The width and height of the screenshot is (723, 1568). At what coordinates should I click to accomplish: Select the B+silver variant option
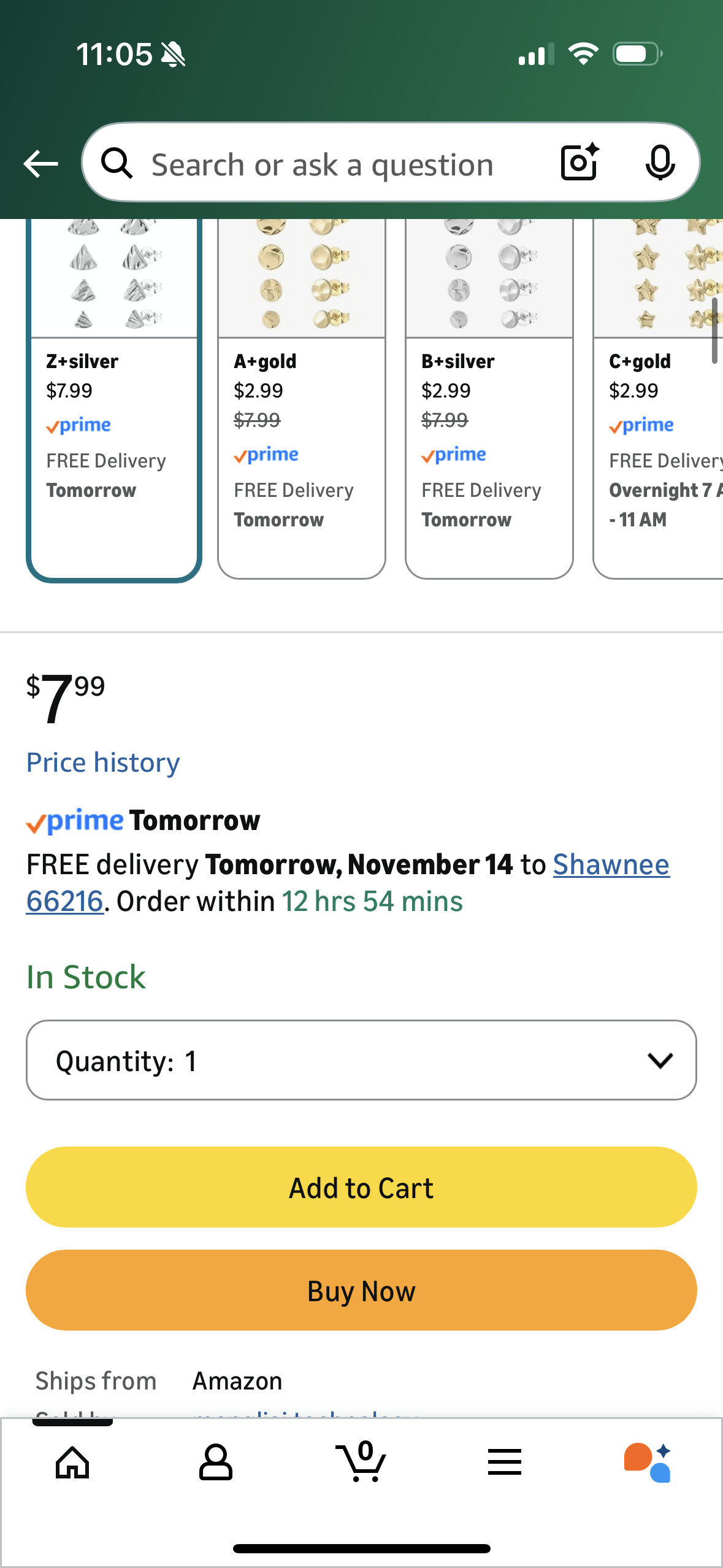coord(489,399)
